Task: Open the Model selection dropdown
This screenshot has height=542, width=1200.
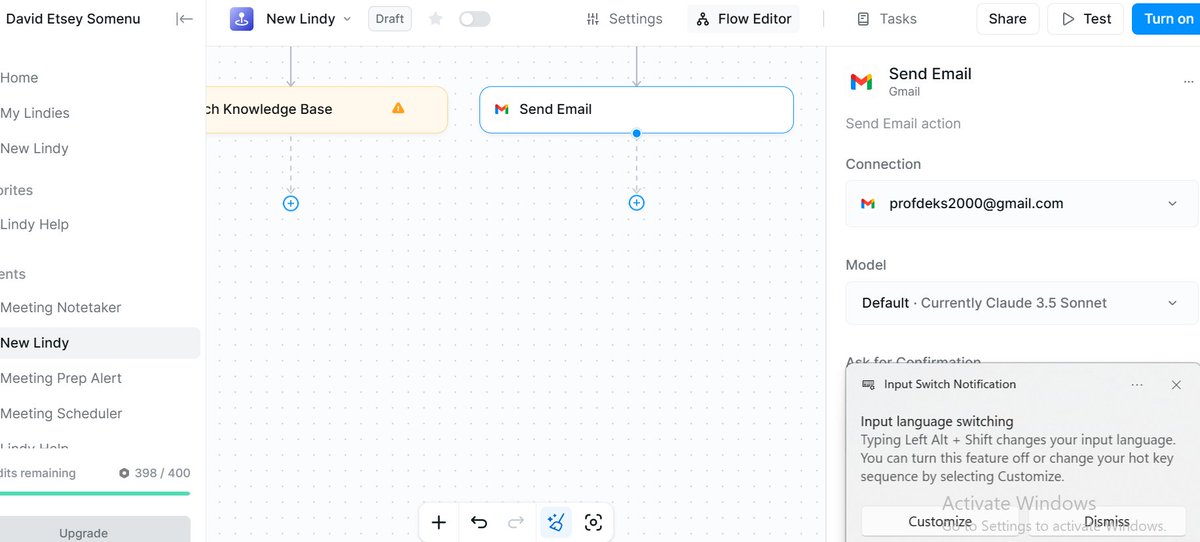Action: [1022, 302]
